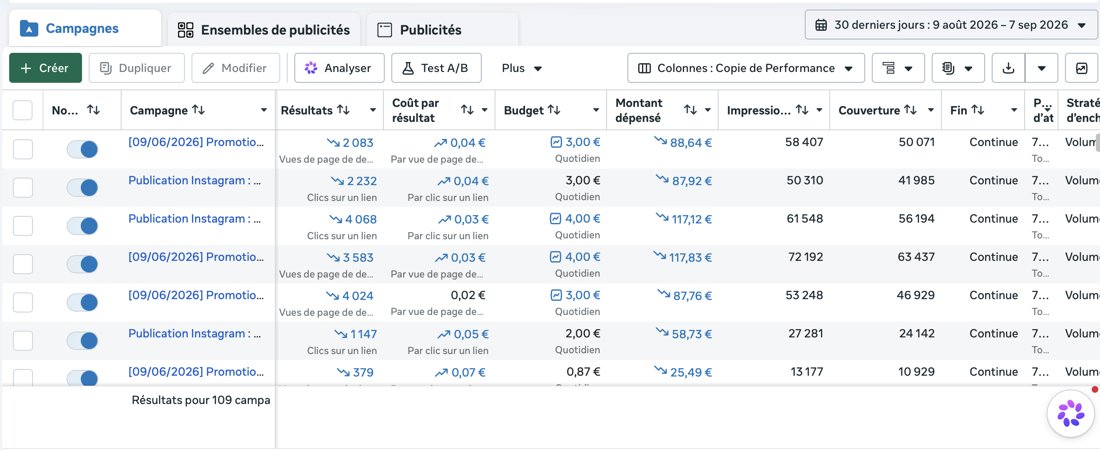Viewport: 1100px width, 451px height.
Task: Sort by the Impressions column arrows
Action: (802, 110)
